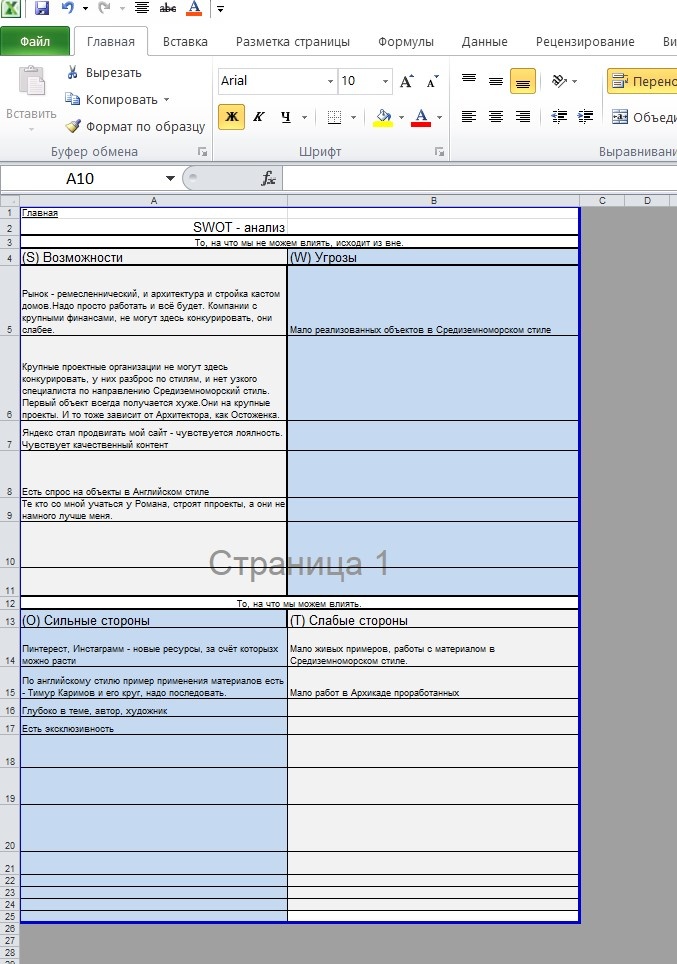The image size is (677, 964).
Task: Click the font size field showing 10
Action: [359, 81]
